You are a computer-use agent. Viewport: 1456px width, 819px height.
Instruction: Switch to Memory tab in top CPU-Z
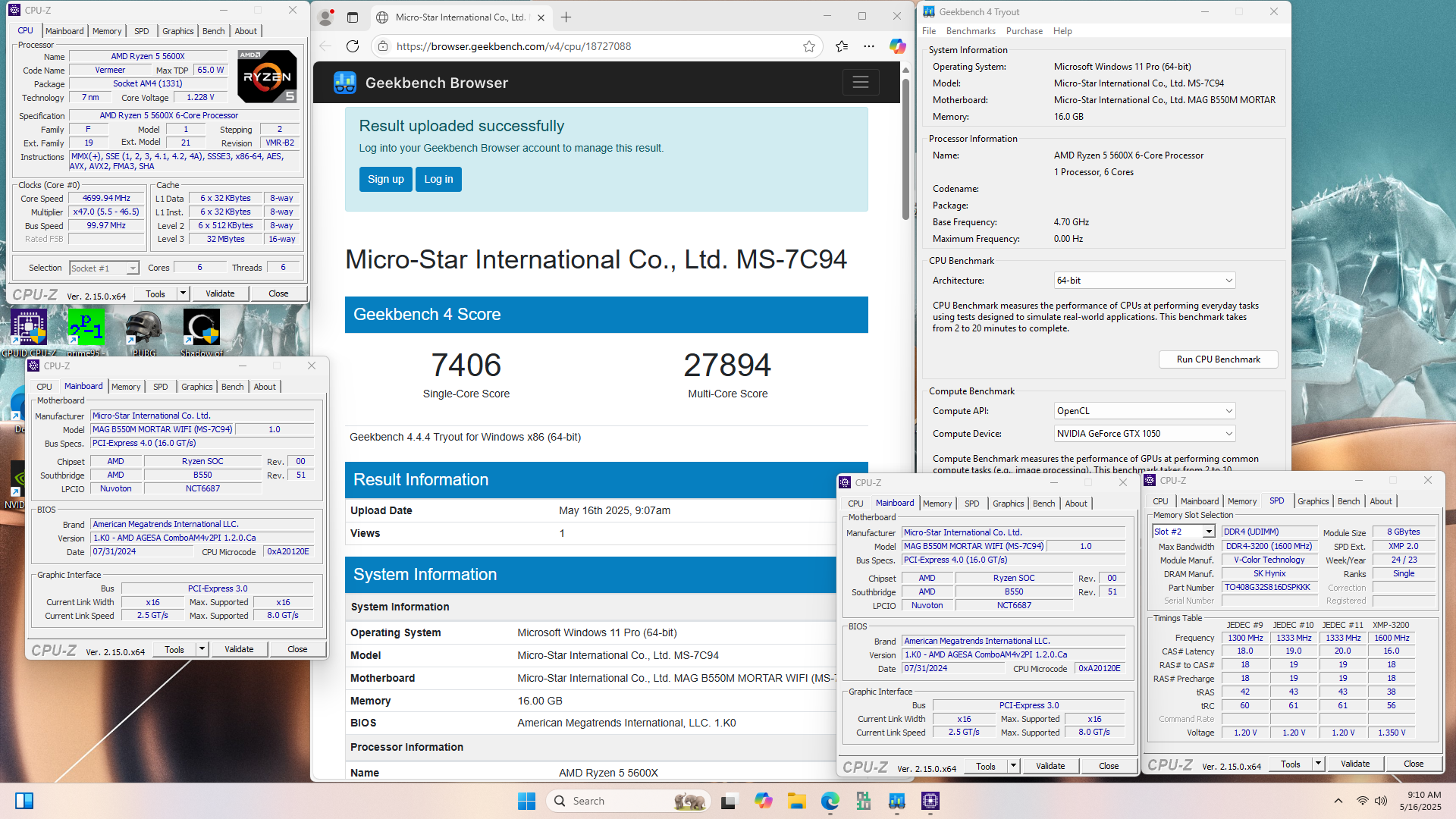[107, 31]
